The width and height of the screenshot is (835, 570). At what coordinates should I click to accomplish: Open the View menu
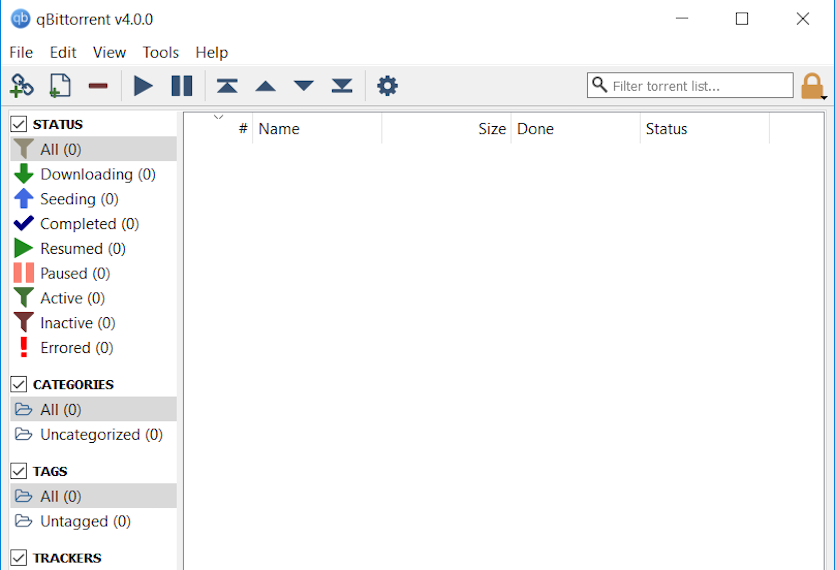pos(109,52)
